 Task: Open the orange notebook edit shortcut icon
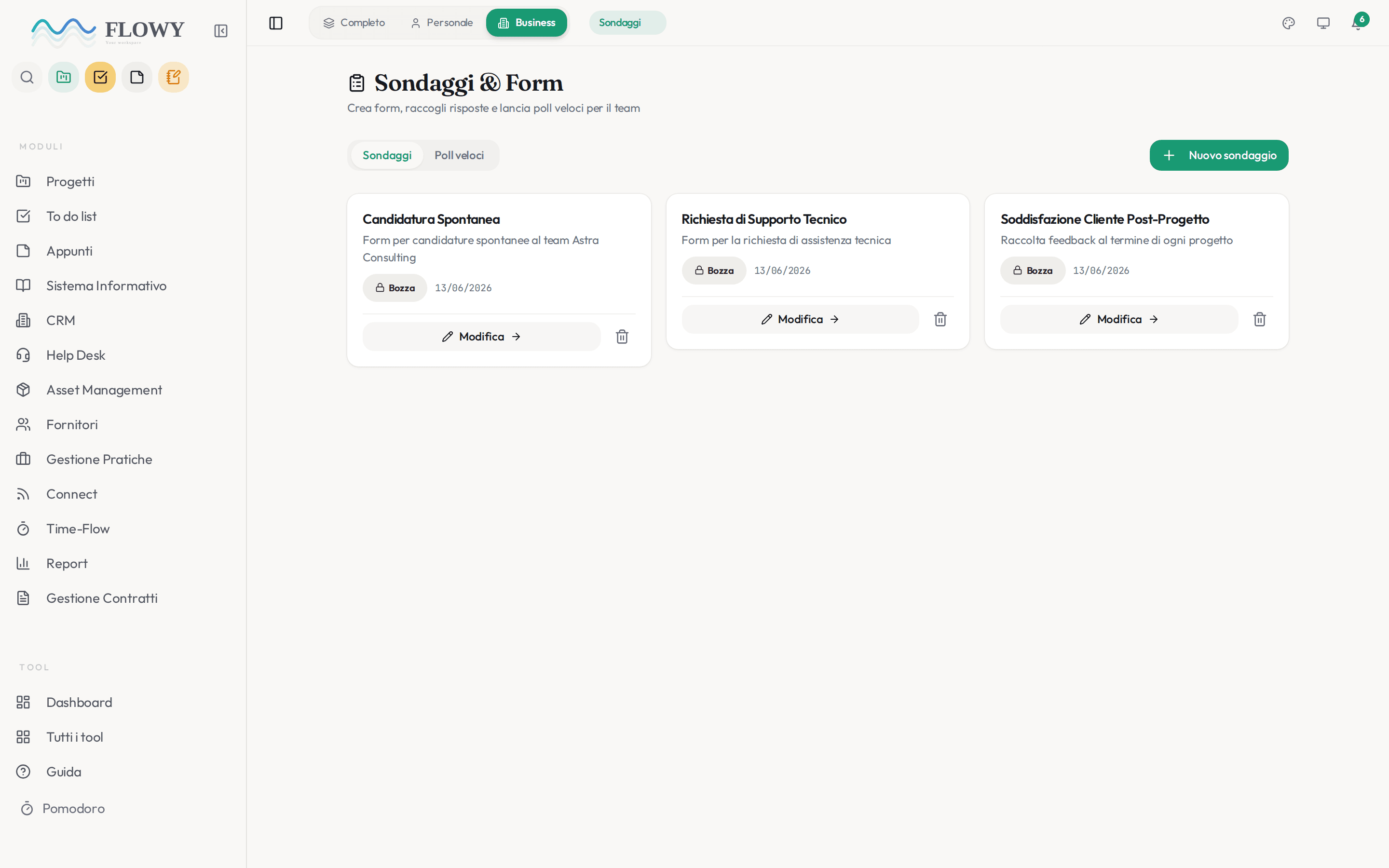click(173, 77)
